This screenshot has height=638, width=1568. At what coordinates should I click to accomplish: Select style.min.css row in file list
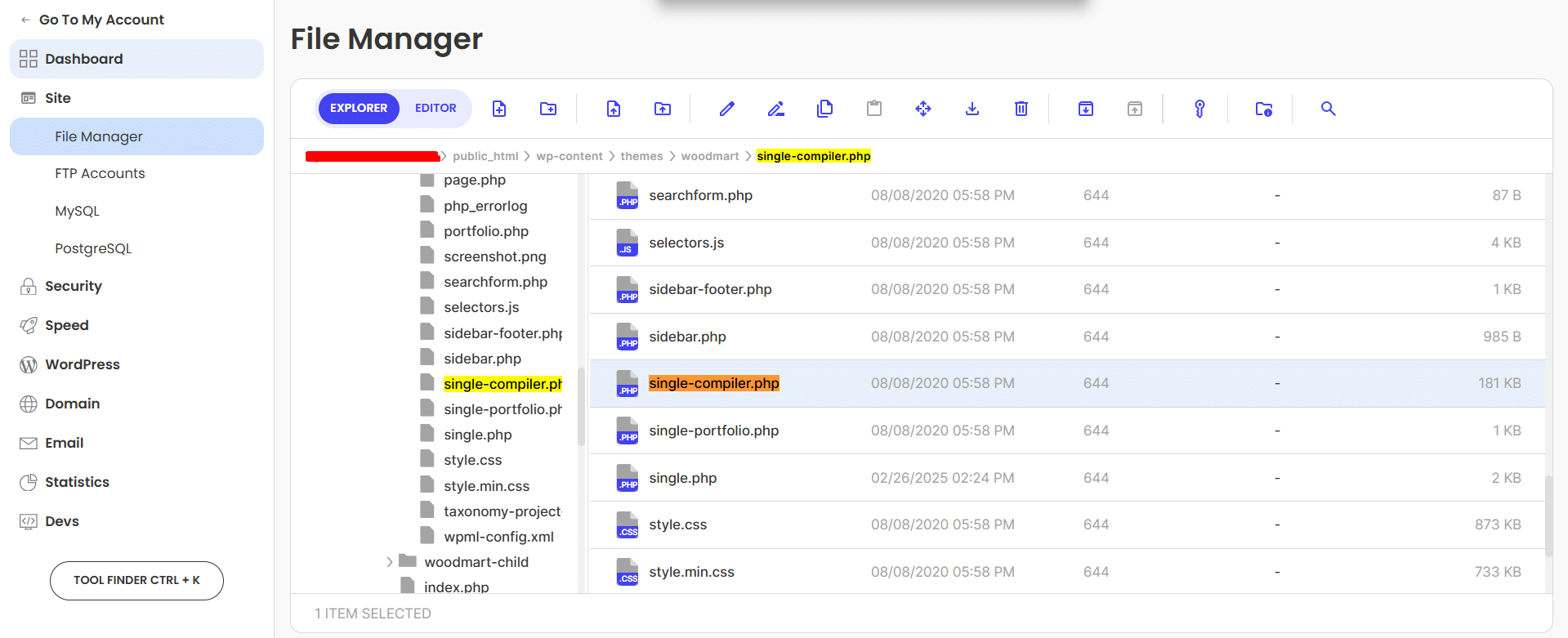(1067, 572)
